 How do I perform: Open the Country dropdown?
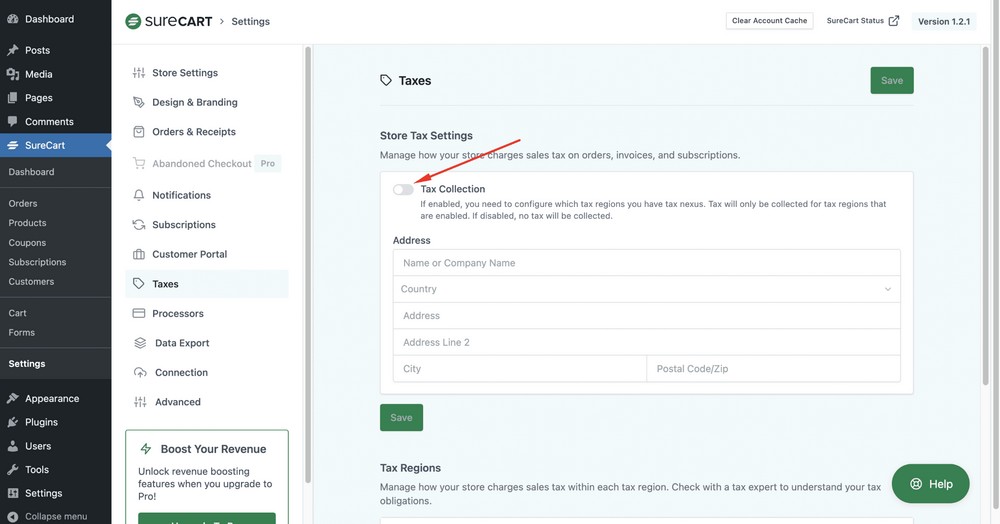click(x=646, y=289)
